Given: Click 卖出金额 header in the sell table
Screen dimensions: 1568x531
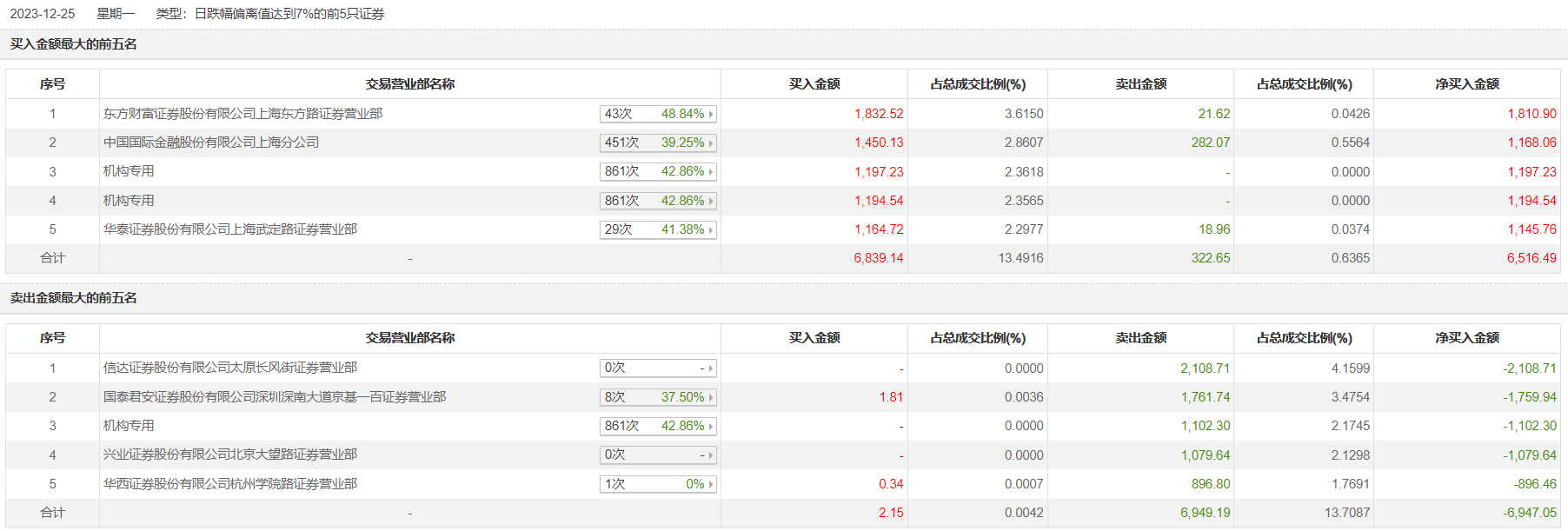Looking at the screenshot, I should tap(1140, 338).
